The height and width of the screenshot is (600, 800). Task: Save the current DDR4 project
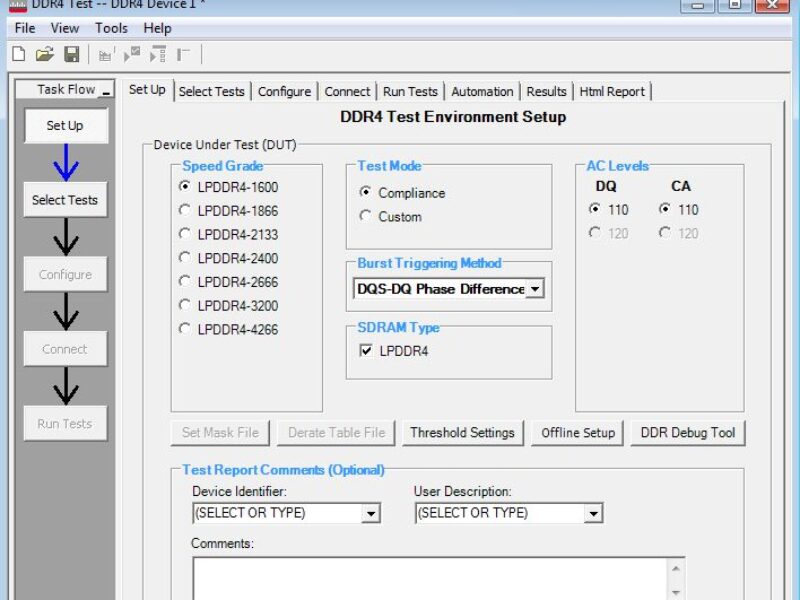click(x=72, y=54)
